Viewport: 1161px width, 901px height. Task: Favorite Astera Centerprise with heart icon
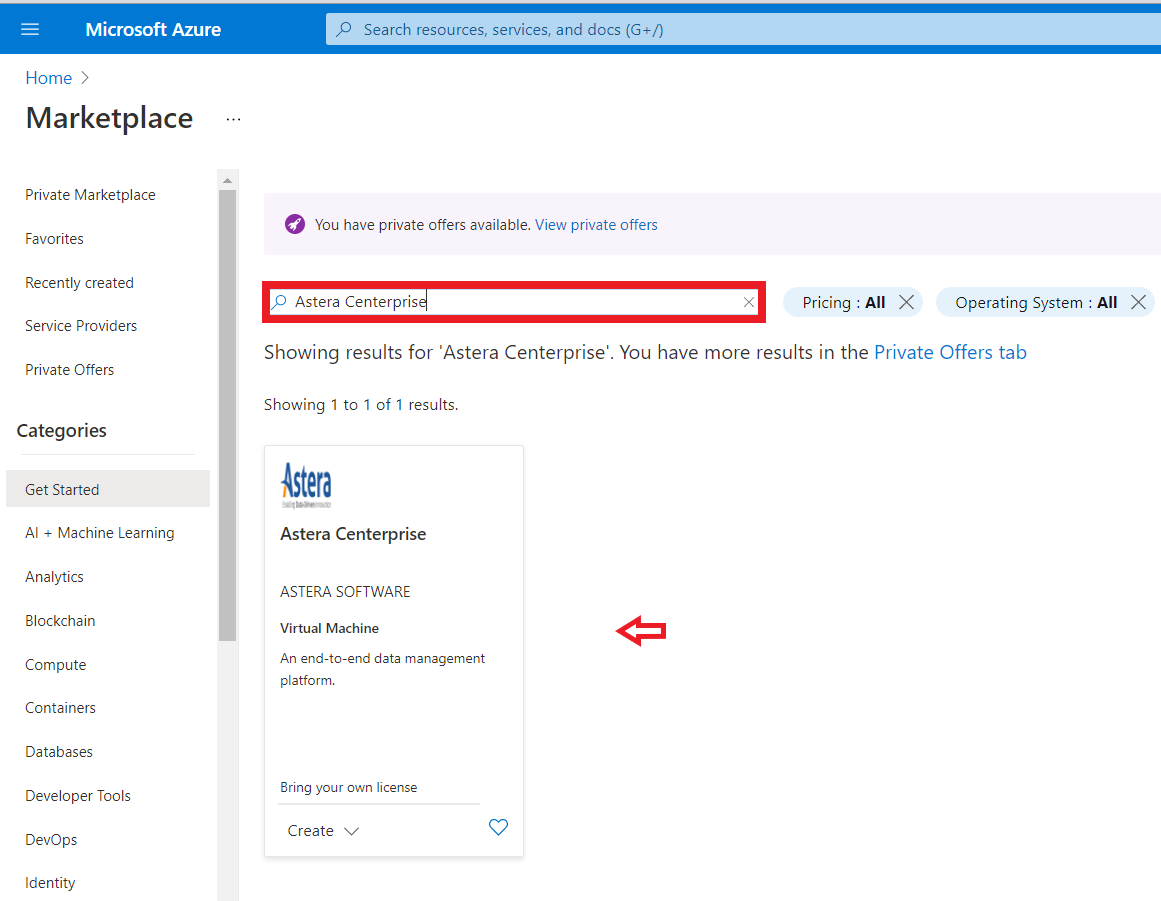[x=498, y=827]
